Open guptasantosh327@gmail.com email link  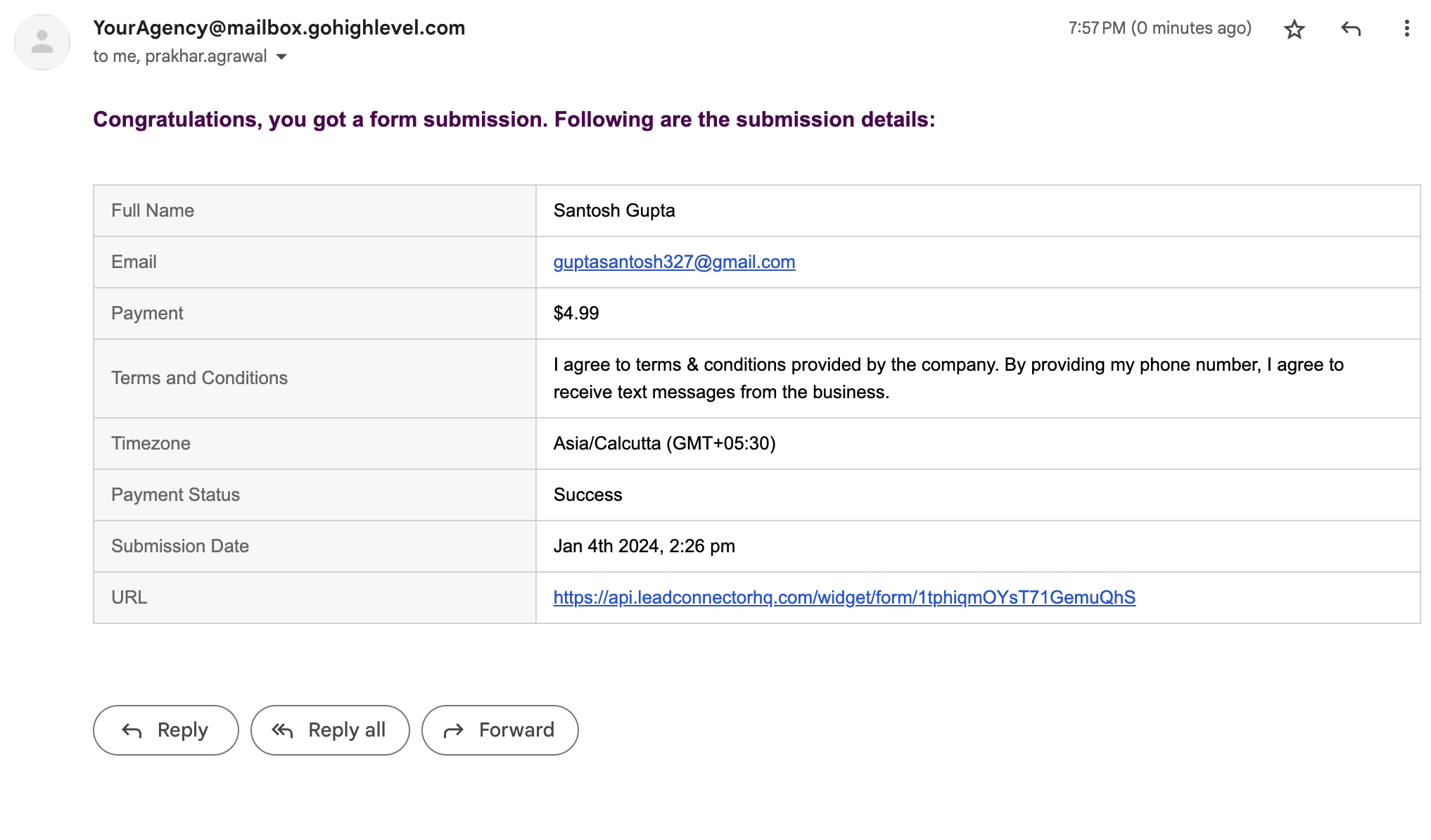pyautogui.click(x=674, y=262)
